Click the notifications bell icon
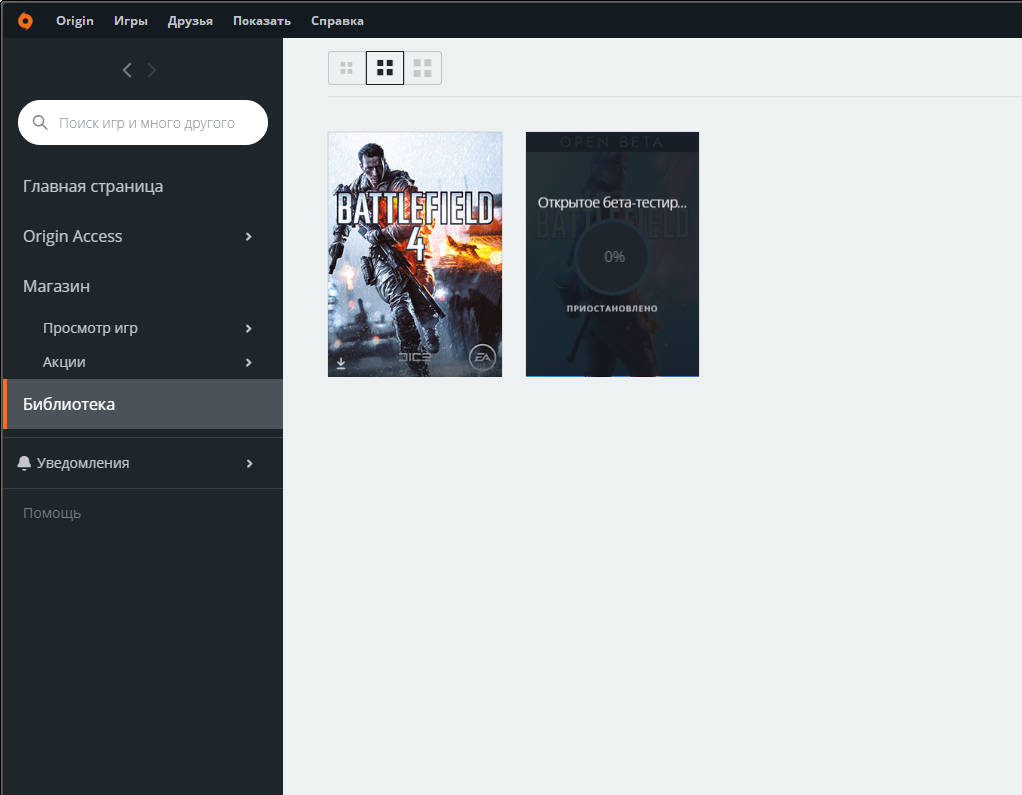 pos(24,463)
